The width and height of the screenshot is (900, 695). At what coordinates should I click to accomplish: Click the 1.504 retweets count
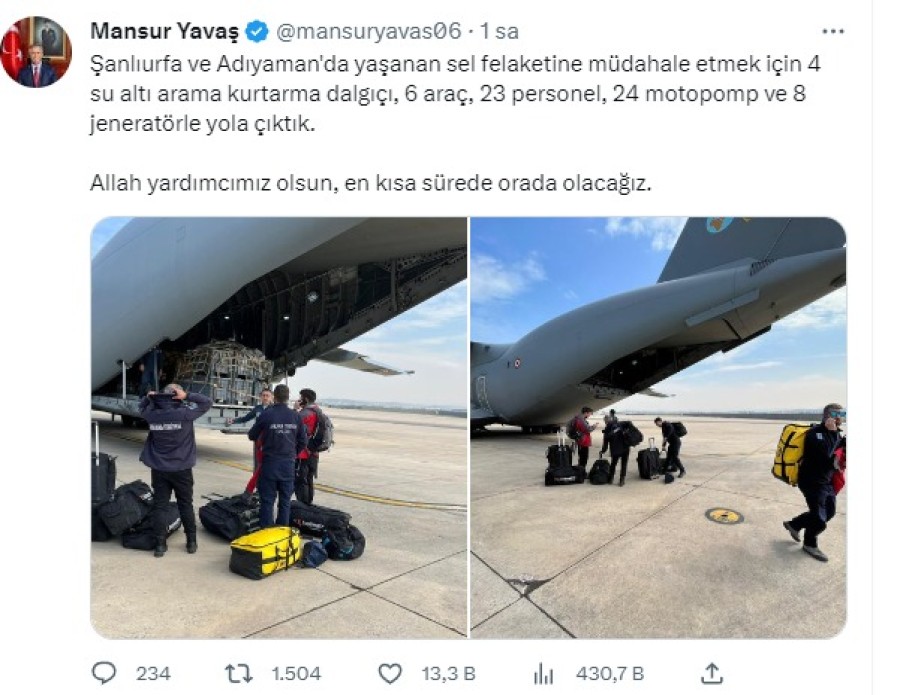[x=296, y=673]
